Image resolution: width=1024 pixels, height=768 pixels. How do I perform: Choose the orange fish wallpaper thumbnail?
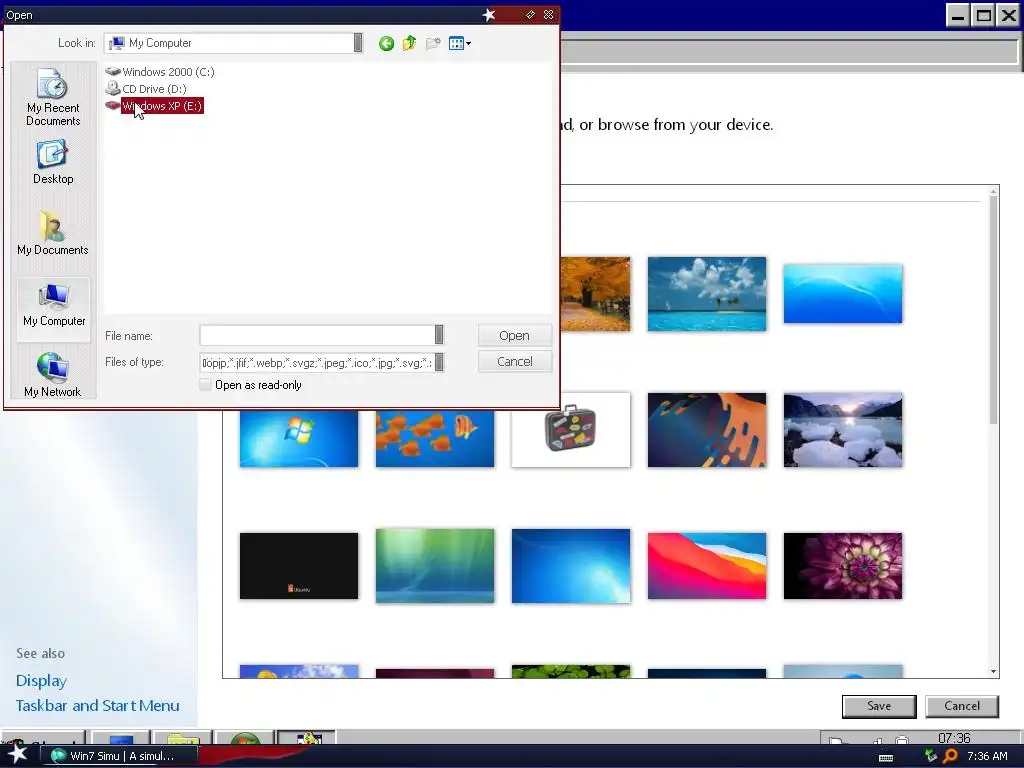click(x=435, y=438)
